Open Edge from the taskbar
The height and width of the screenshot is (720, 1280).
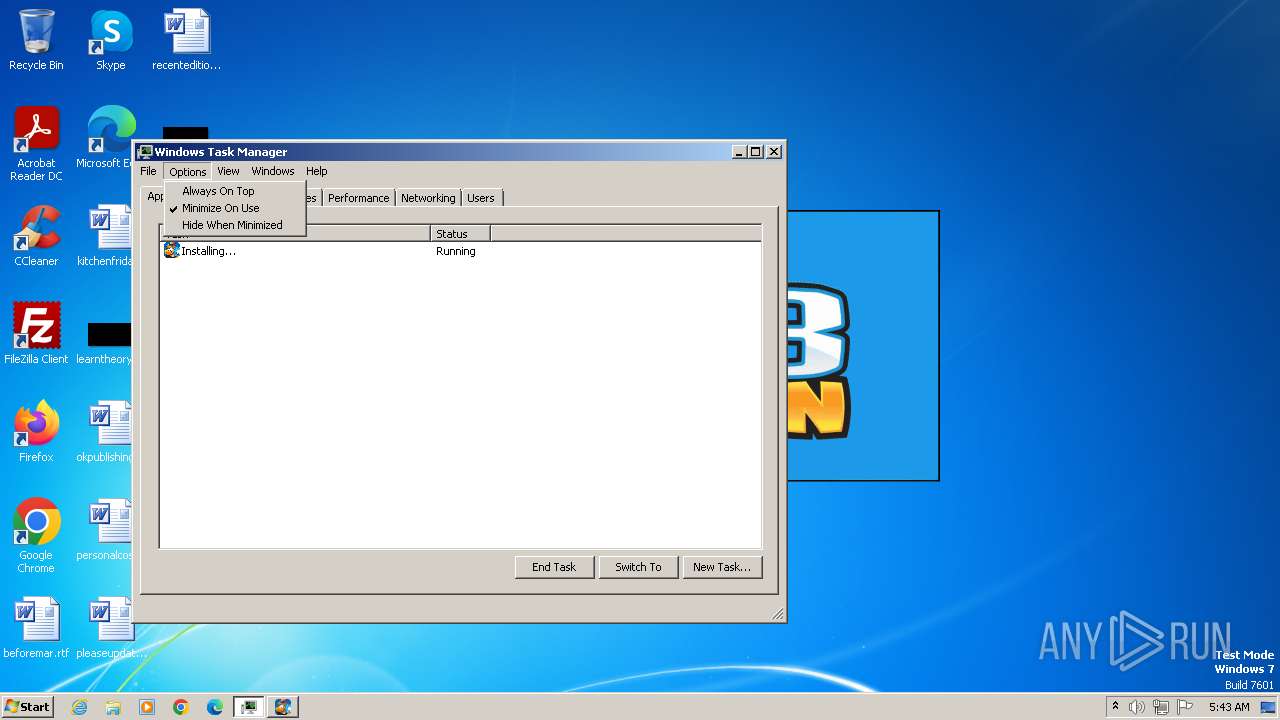pos(215,707)
